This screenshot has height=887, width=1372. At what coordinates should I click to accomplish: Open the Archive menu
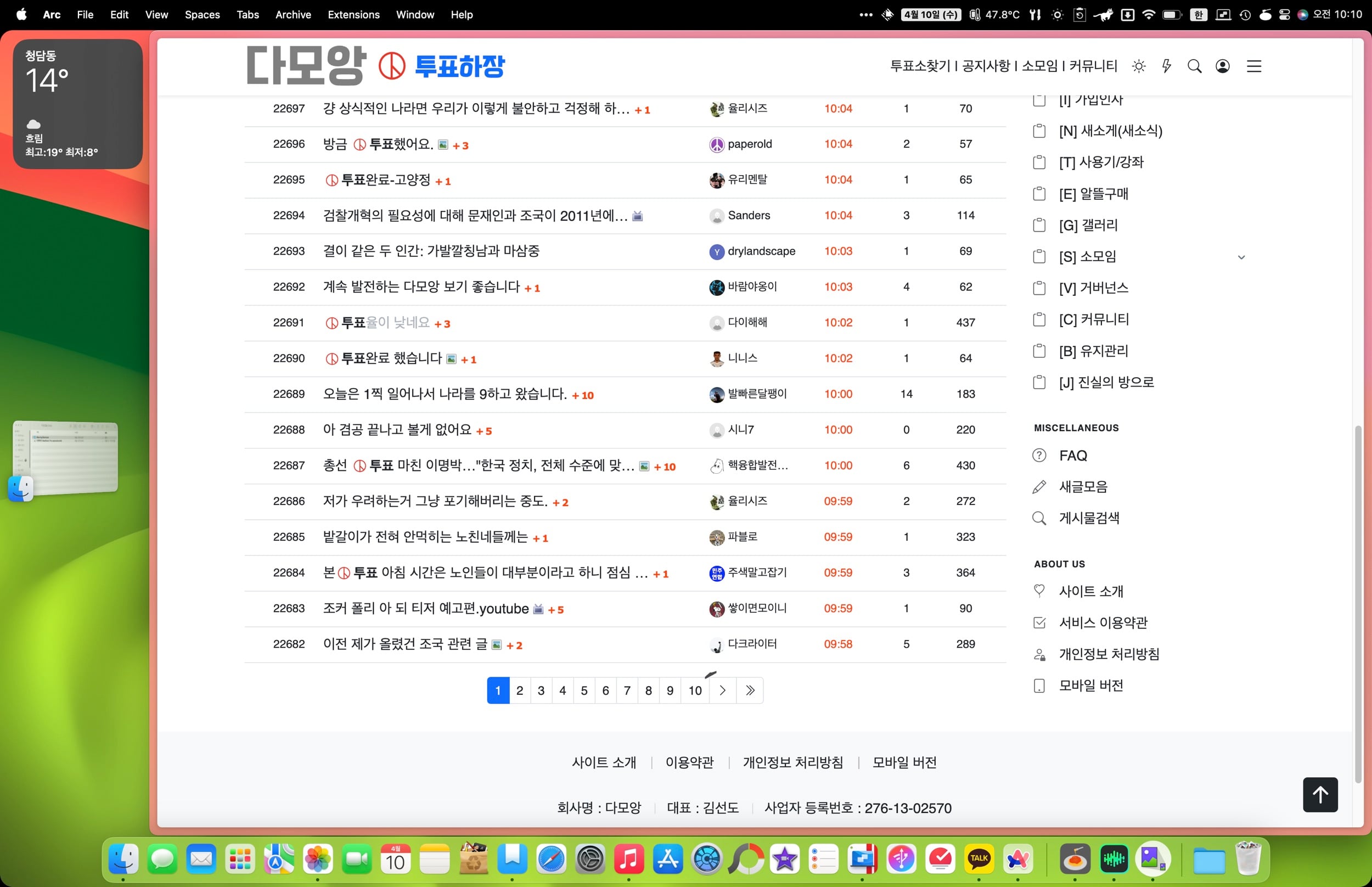293,14
